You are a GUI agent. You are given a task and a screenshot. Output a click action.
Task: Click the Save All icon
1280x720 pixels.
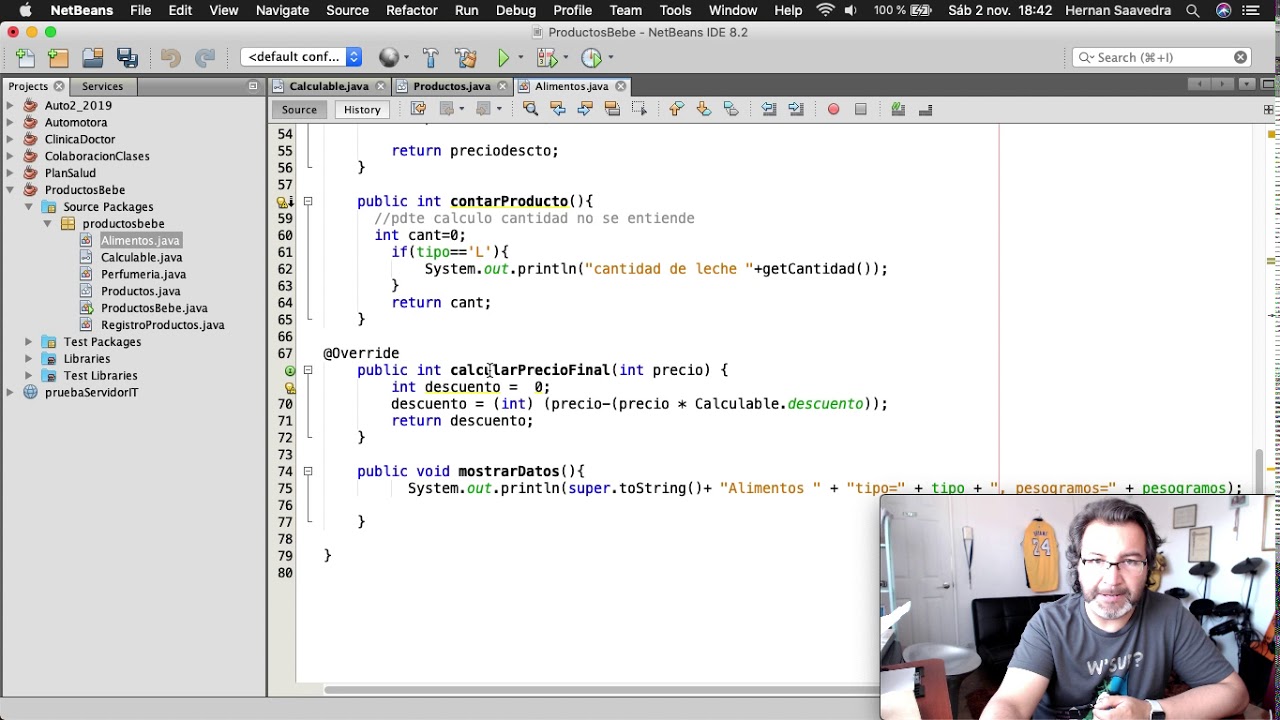(x=127, y=58)
